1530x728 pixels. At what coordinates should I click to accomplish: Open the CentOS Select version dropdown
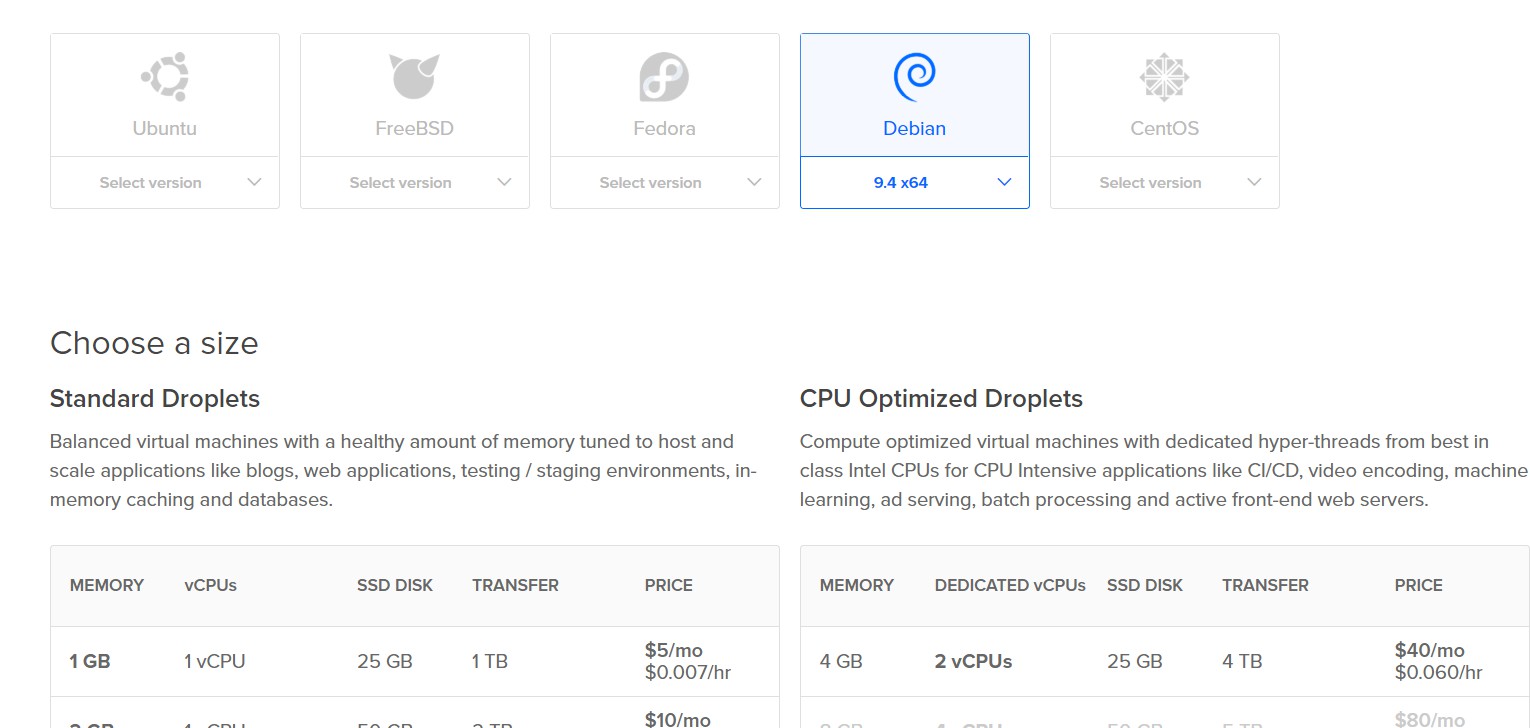pos(1164,183)
